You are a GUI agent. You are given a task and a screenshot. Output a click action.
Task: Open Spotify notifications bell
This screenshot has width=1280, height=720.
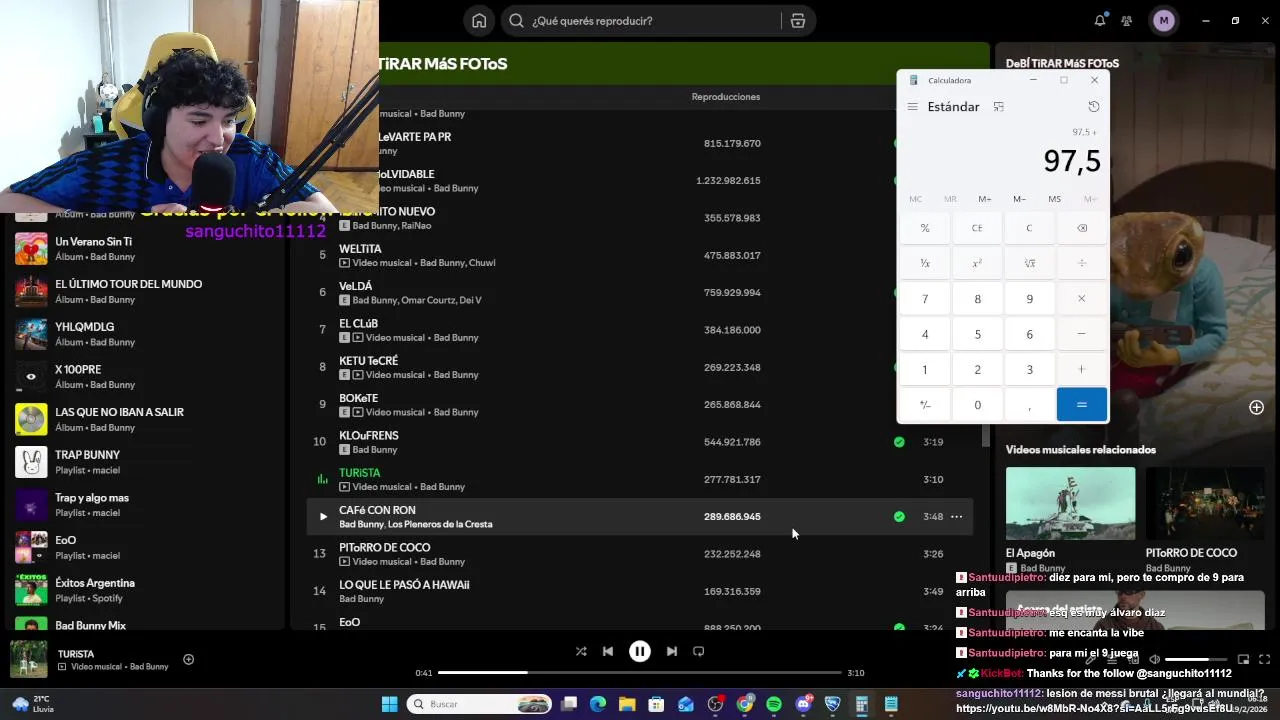[x=1100, y=21]
